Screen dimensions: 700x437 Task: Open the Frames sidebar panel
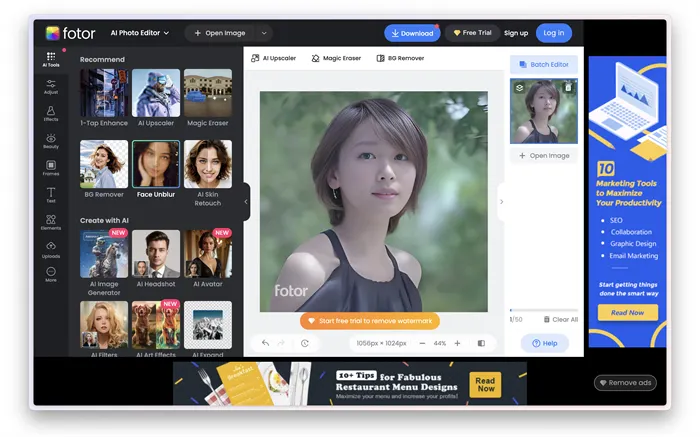pos(51,168)
